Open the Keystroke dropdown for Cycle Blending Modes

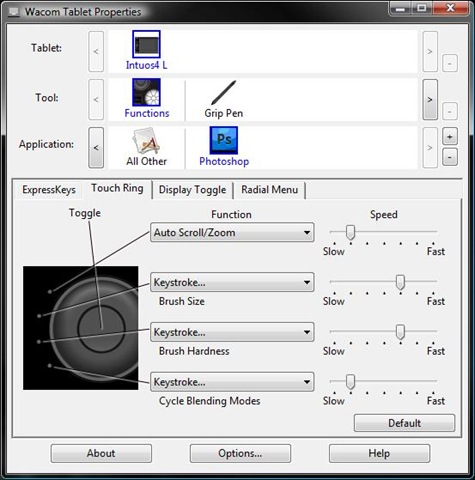coord(232,382)
